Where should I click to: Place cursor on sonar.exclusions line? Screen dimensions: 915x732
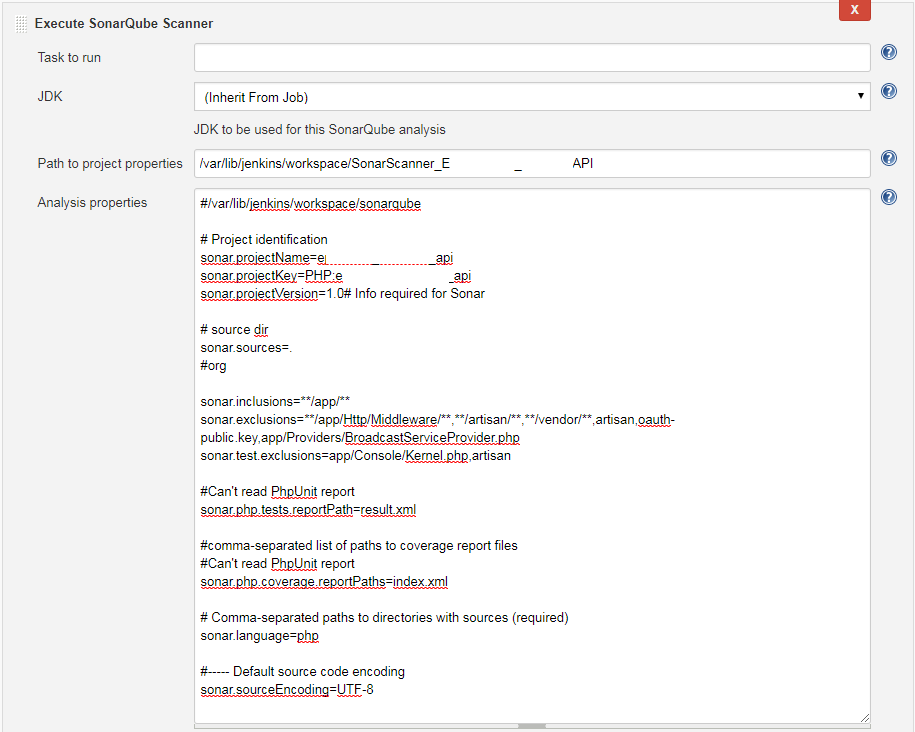pyautogui.click(x=437, y=428)
